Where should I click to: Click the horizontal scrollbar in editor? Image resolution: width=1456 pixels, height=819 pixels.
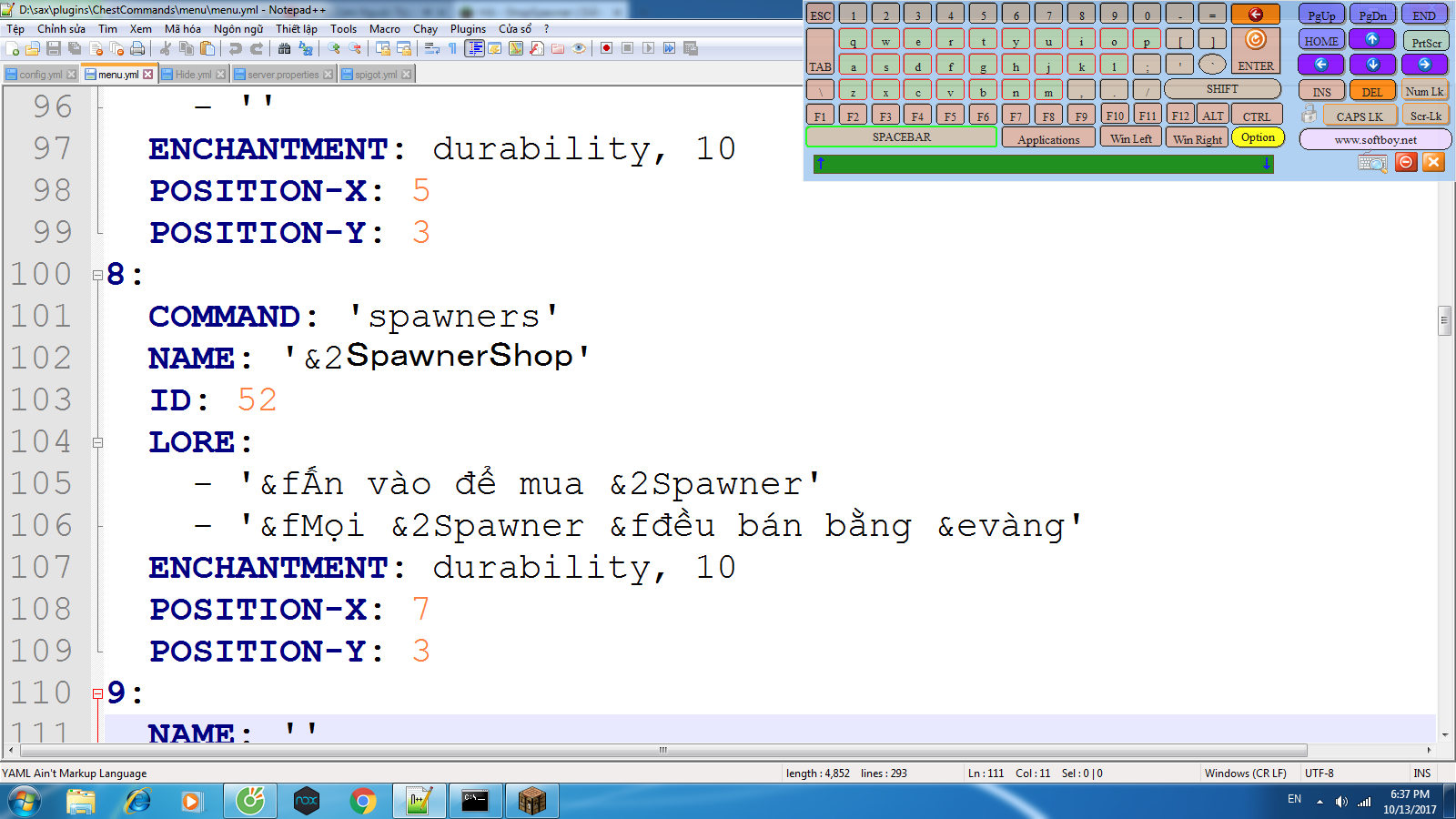coord(663,751)
